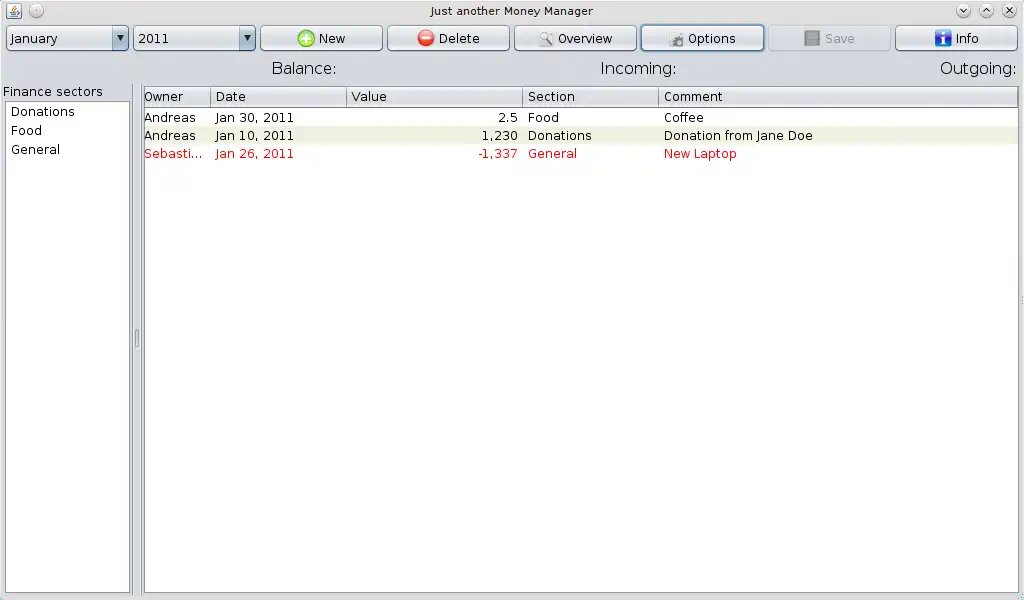The height and width of the screenshot is (600, 1024).
Task: Sort by the Owner column header
Action: click(177, 97)
